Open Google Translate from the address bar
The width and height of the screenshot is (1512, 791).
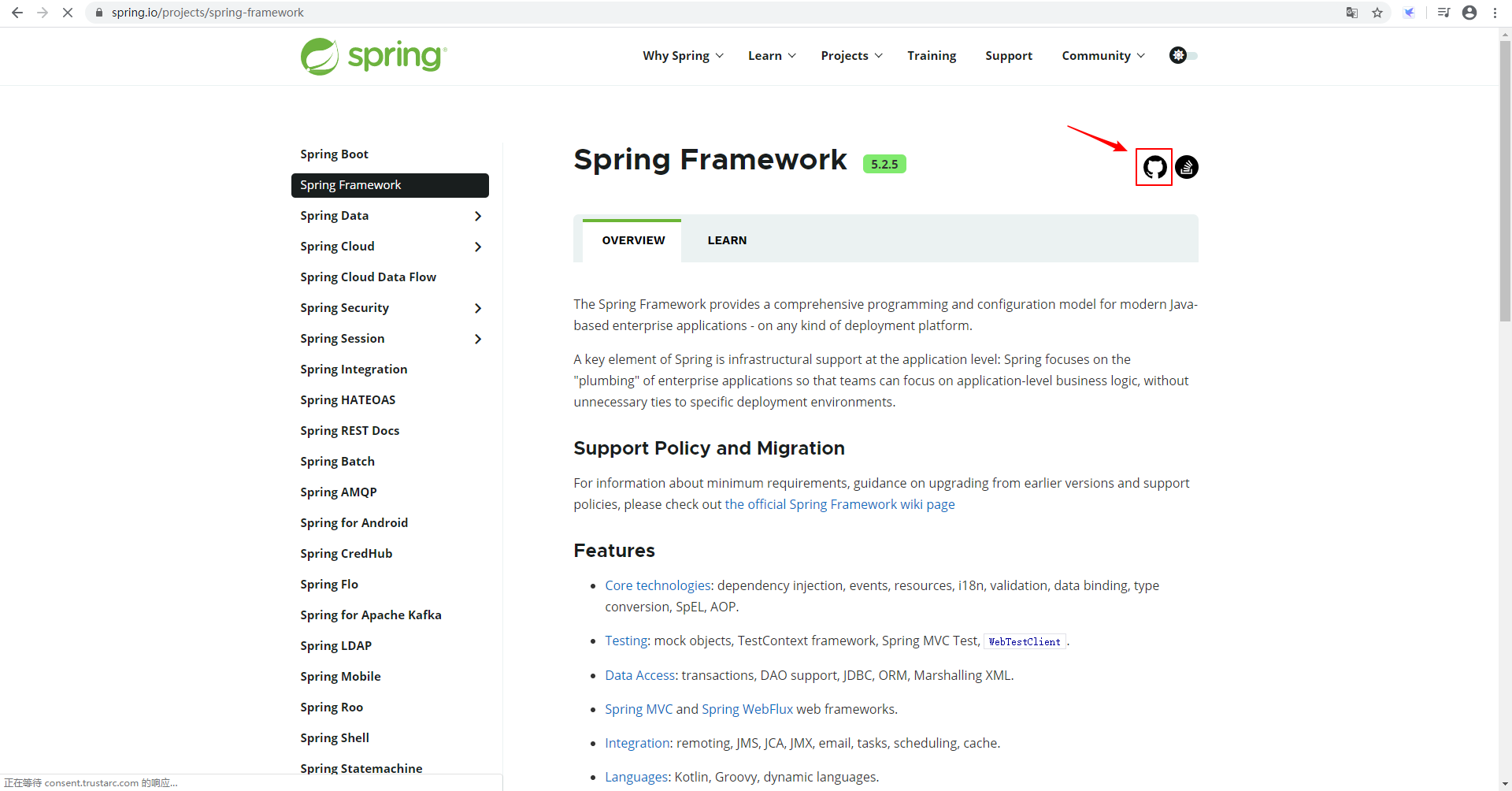point(1351,13)
